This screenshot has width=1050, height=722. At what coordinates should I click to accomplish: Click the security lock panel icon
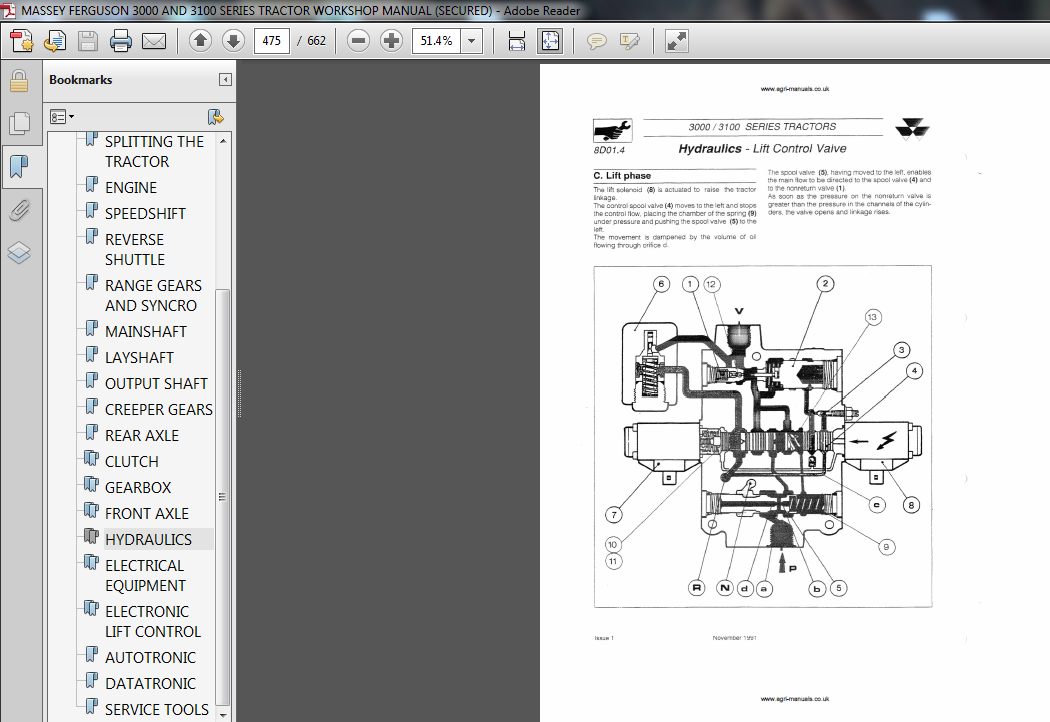pos(19,81)
